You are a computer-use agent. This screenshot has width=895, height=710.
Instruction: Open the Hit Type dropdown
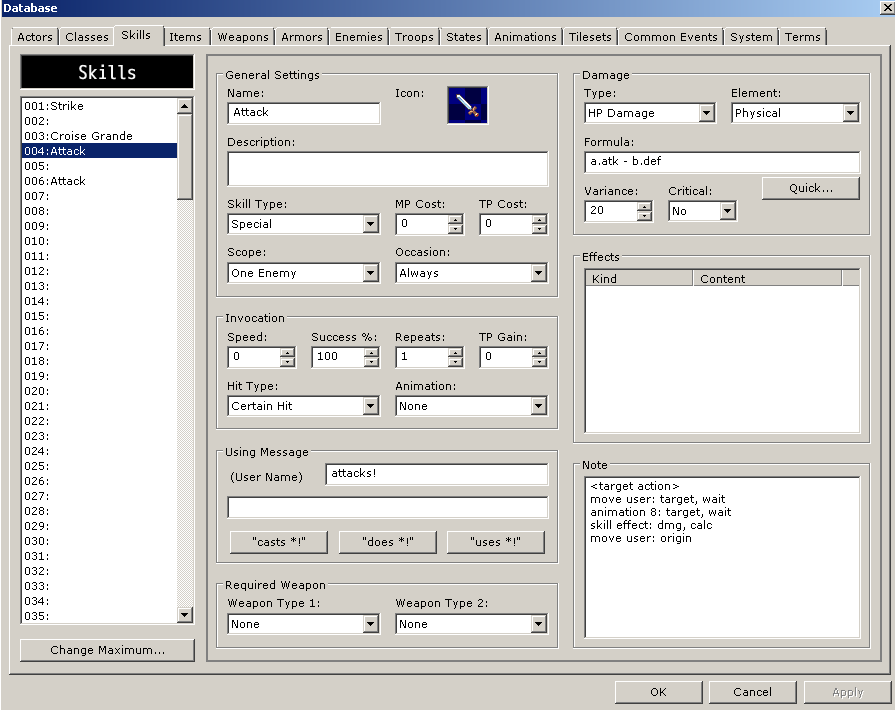point(370,406)
